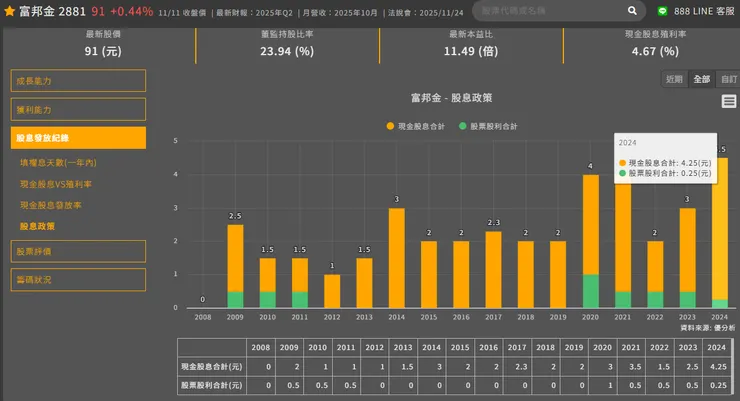
Task: Expand the 籌碼狀況 sidebar section
Action: [x=78, y=280]
